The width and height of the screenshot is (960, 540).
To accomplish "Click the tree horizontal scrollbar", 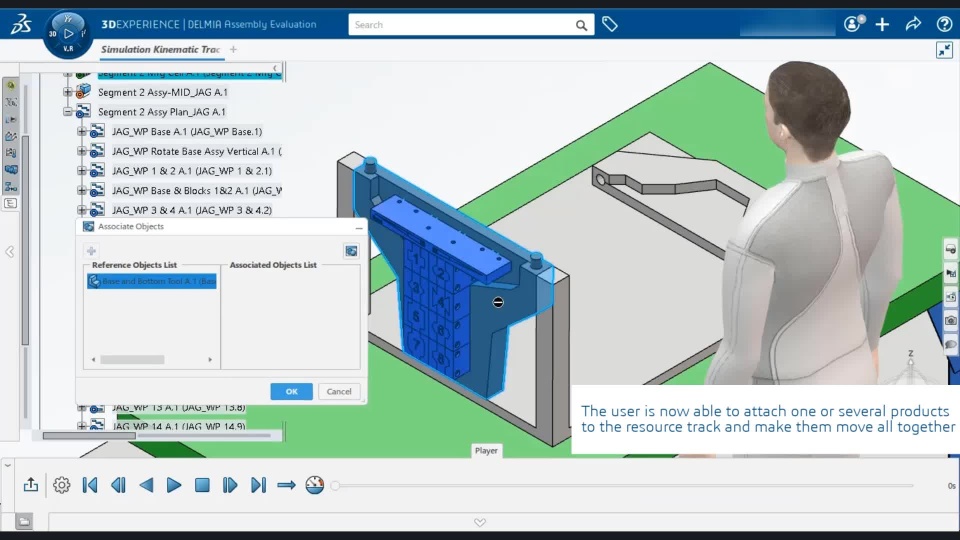I will coord(89,435).
